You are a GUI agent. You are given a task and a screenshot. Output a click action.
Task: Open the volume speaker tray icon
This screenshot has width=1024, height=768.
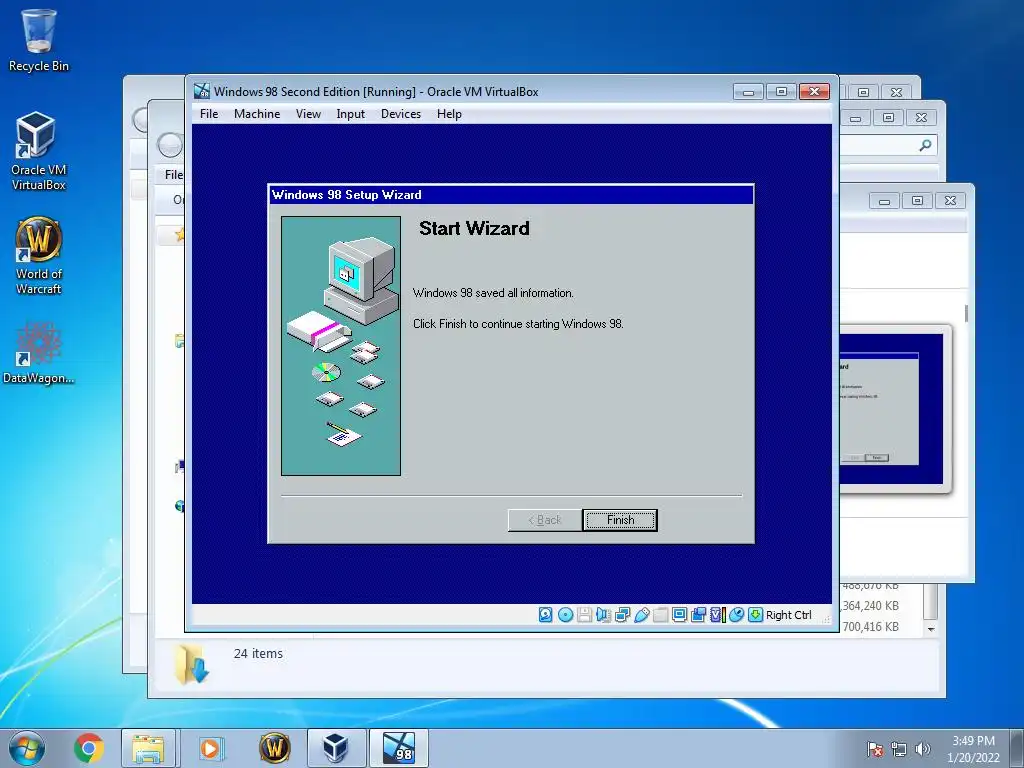[x=922, y=749]
